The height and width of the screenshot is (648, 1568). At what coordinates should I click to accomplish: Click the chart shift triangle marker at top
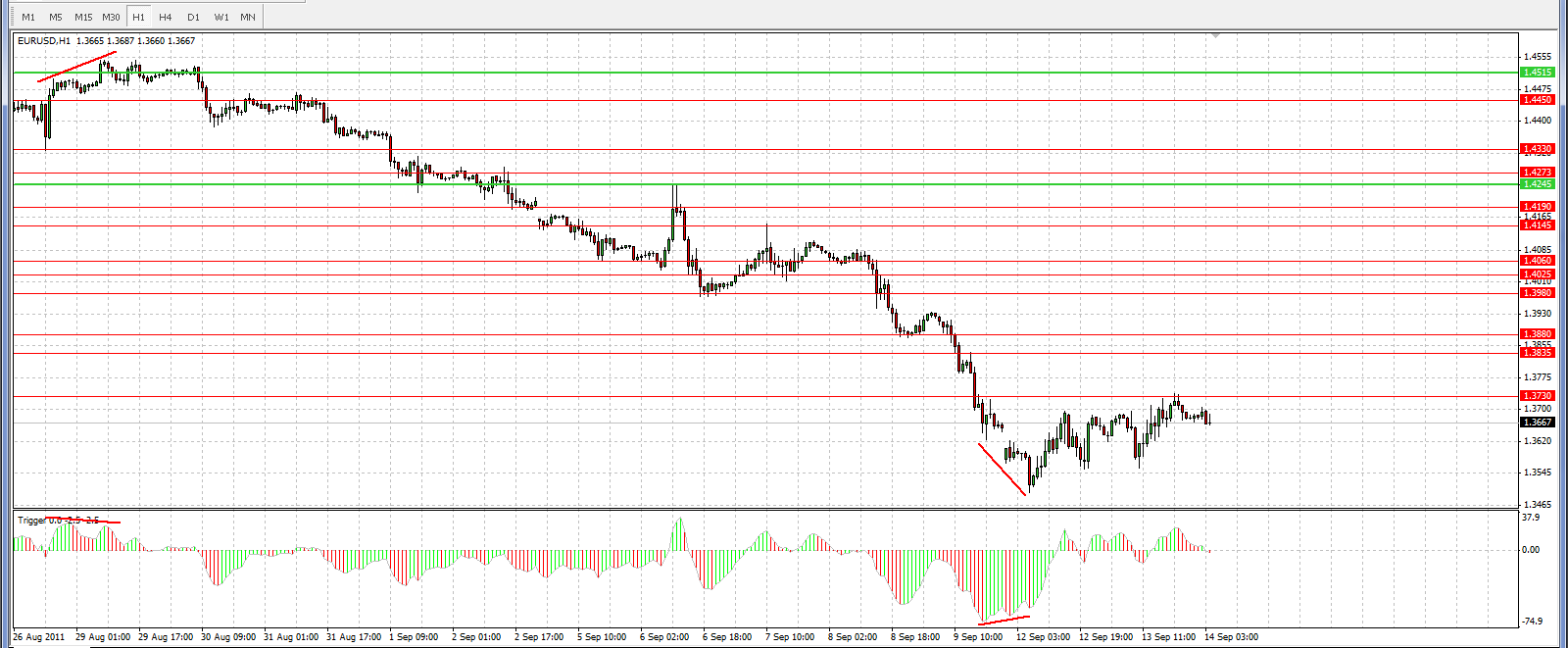(1216, 35)
